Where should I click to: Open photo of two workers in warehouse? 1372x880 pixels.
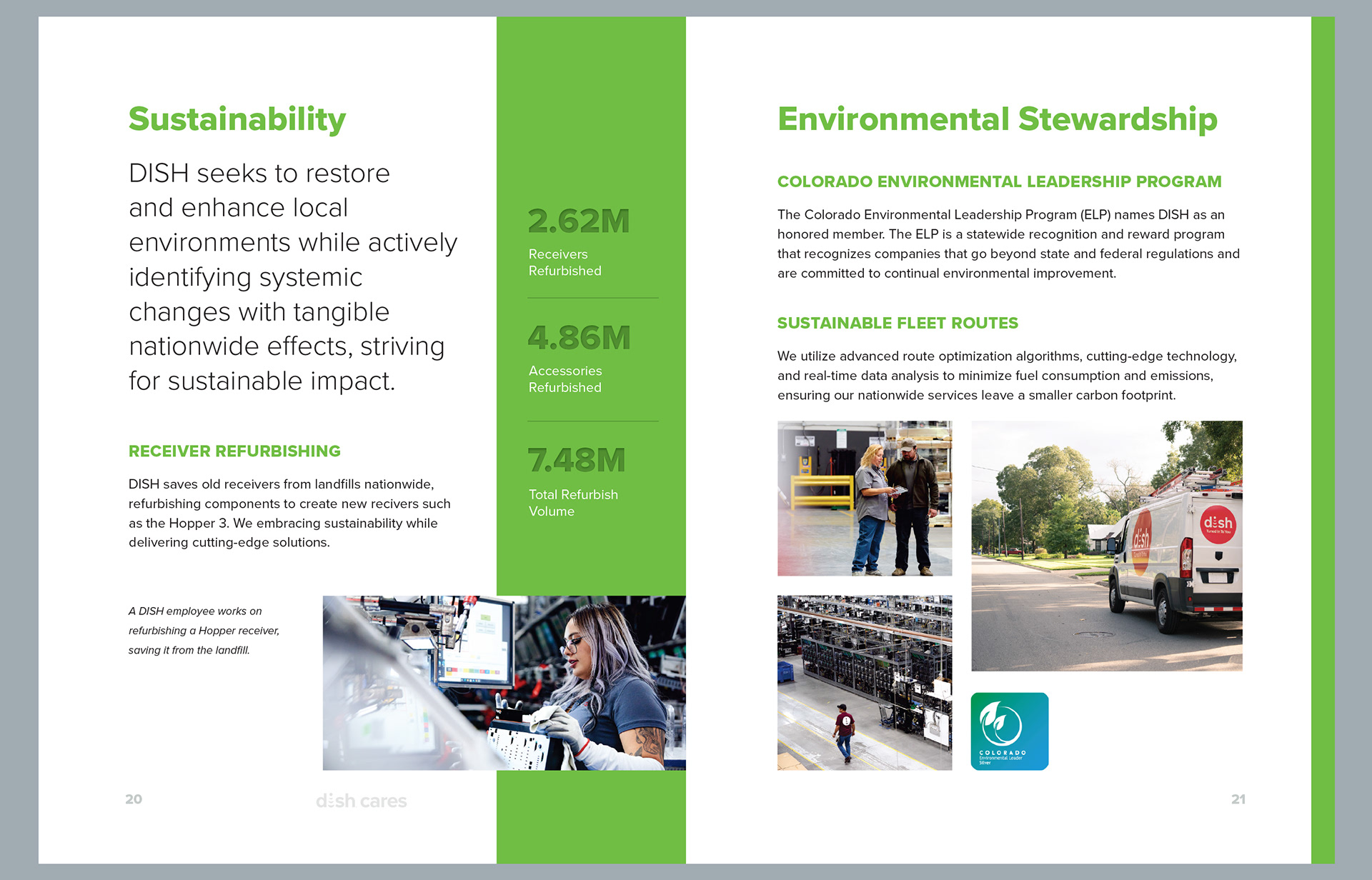coord(864,498)
